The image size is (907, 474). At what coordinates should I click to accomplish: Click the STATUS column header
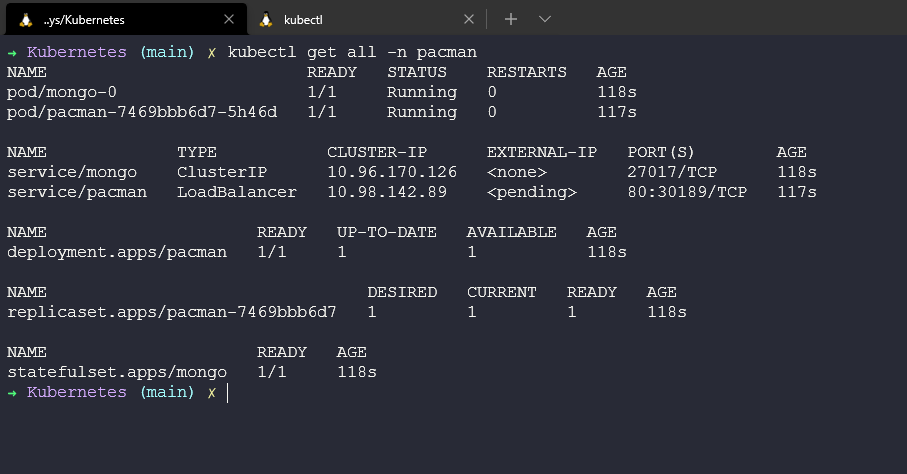coord(417,72)
